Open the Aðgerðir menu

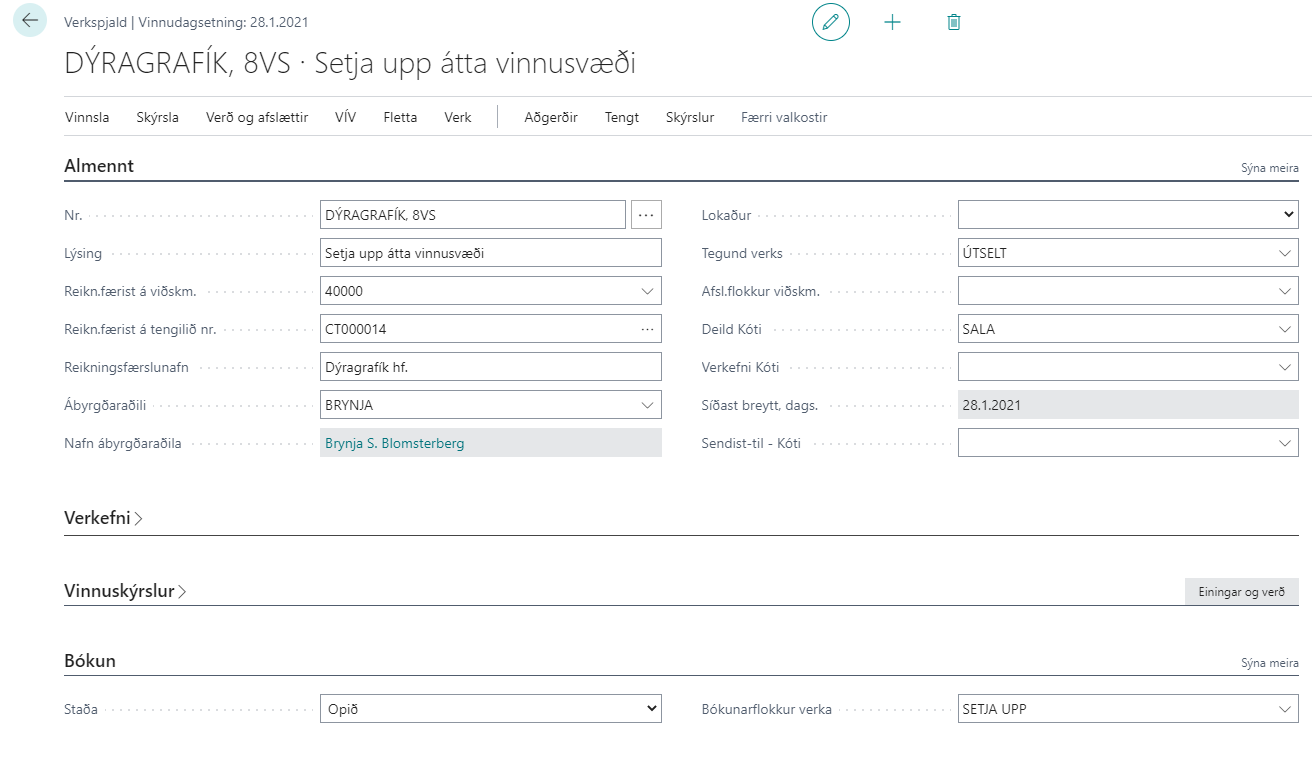pos(551,117)
